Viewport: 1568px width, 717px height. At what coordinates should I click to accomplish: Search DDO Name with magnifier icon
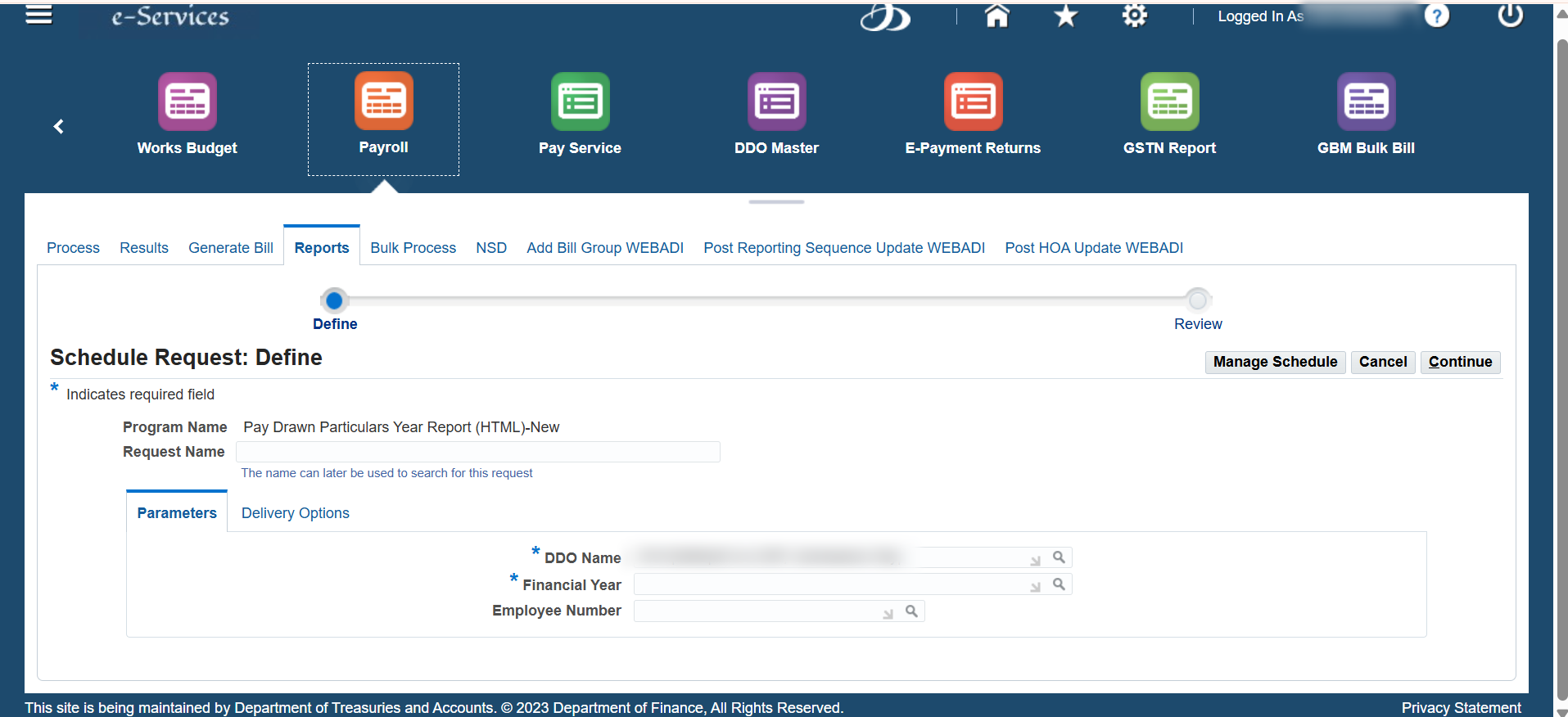1059,557
